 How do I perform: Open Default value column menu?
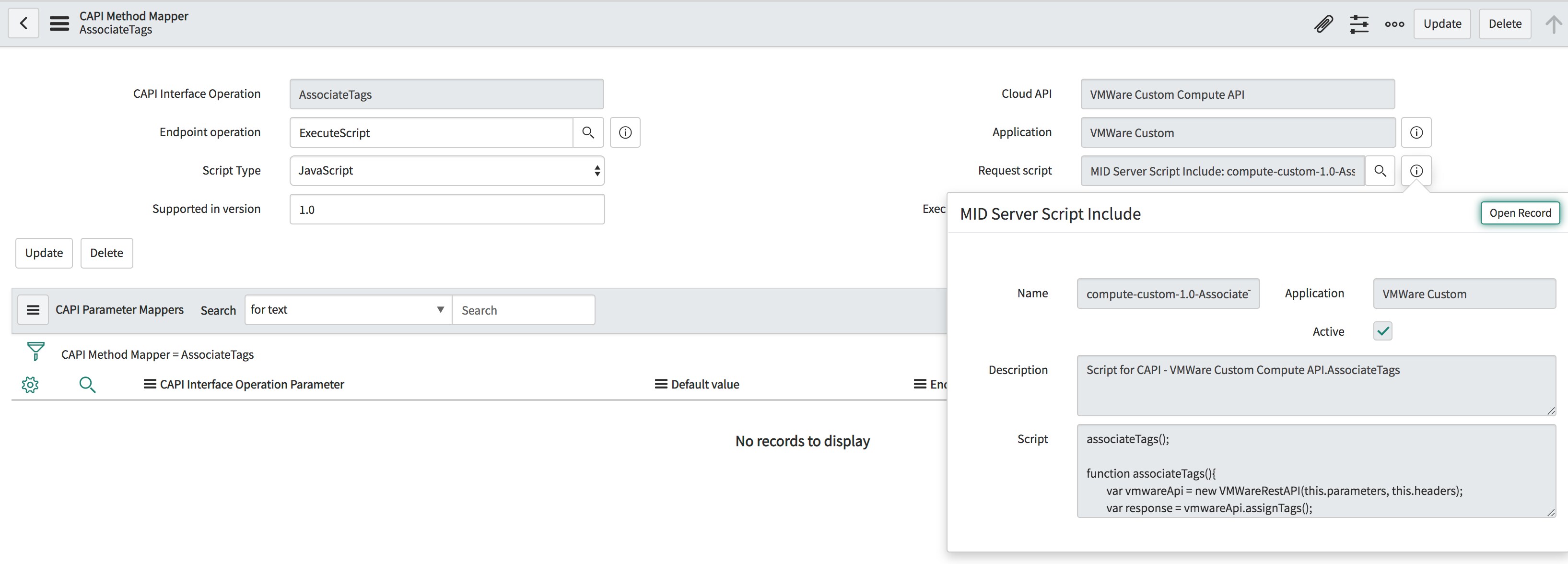click(x=661, y=384)
